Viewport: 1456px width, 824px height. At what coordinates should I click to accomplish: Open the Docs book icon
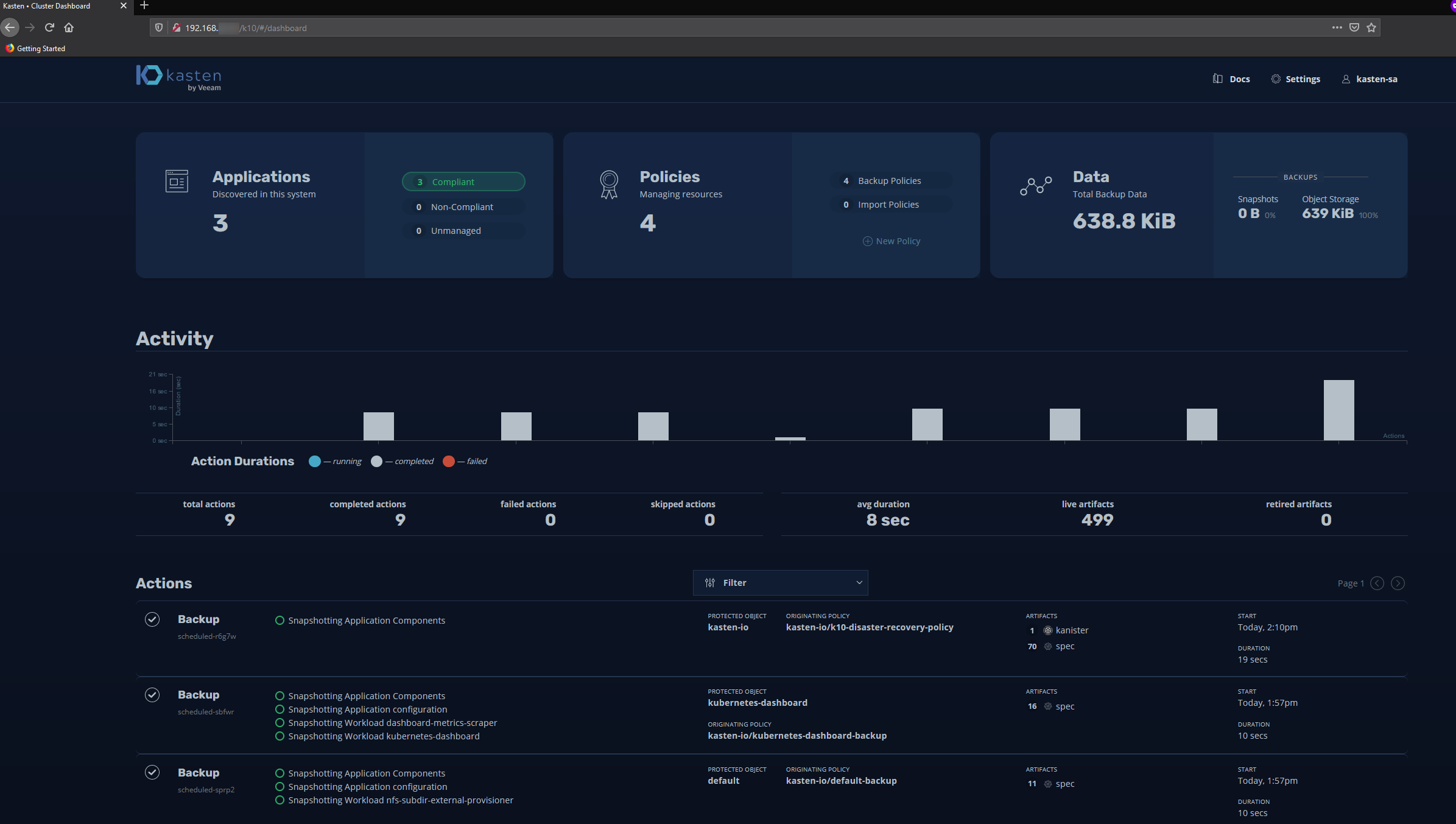point(1217,79)
